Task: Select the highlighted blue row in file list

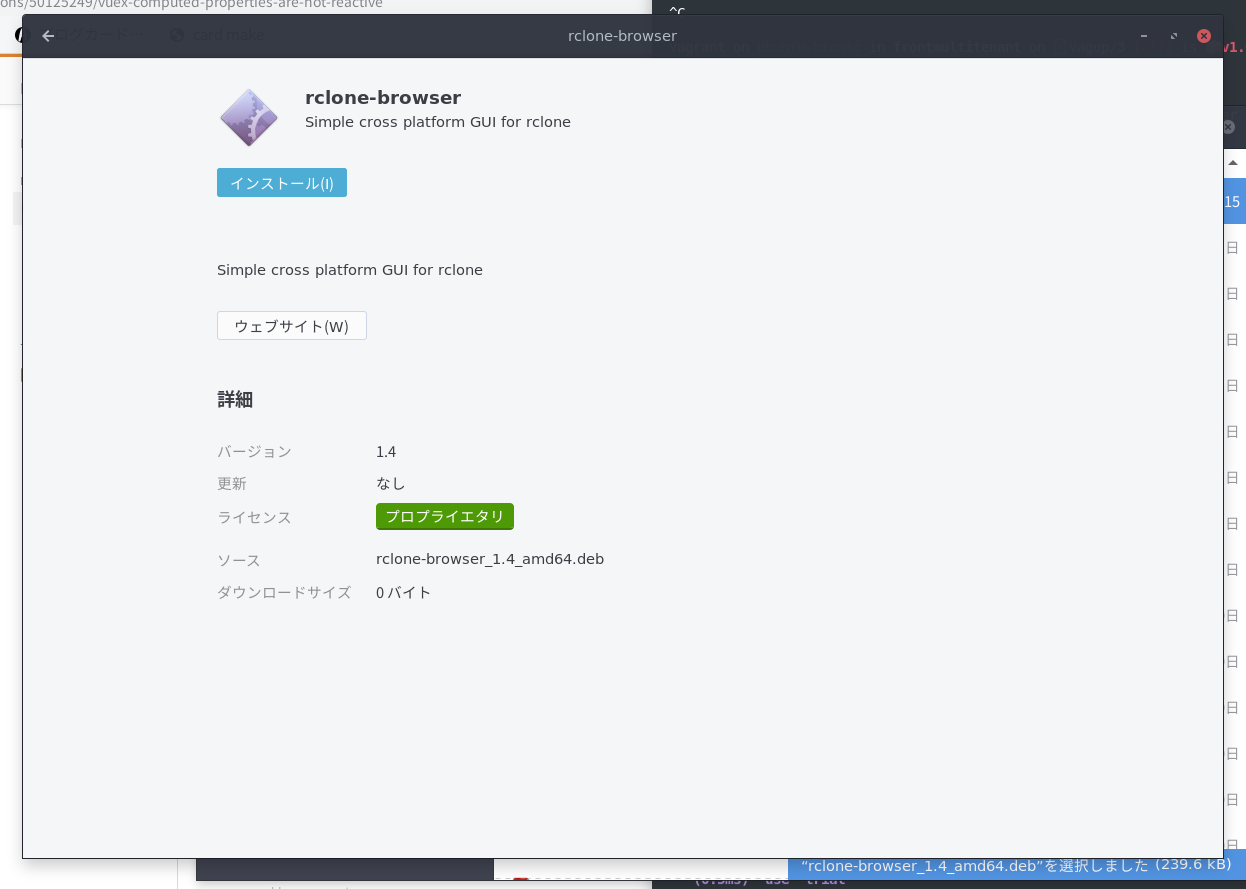Action: pos(1234,202)
